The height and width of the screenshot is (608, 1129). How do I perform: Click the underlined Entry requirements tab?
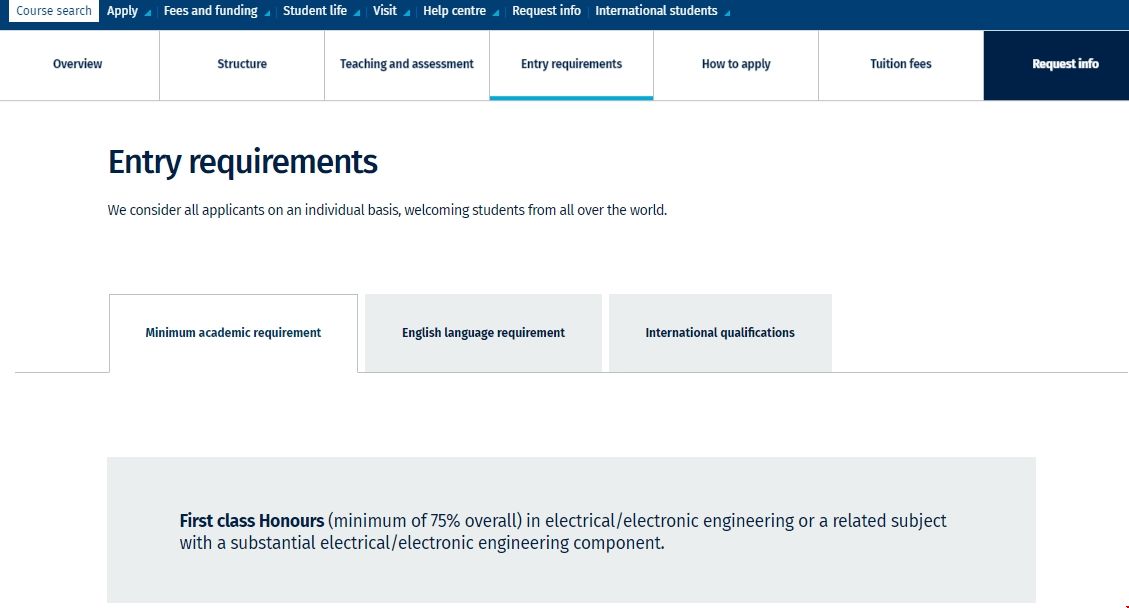point(571,64)
